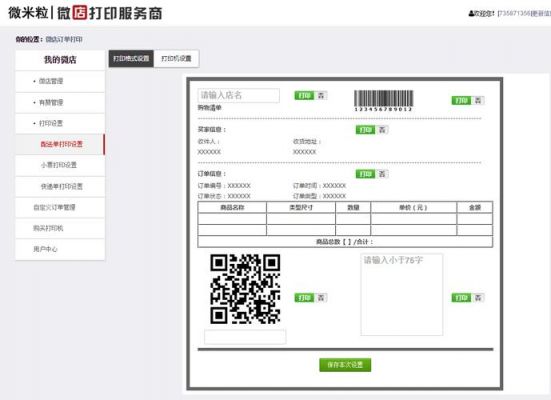Image resolution: width=551 pixels, height=400 pixels.
Task: Click the 订单编号 : XXXXXX line
Action: (x=224, y=186)
